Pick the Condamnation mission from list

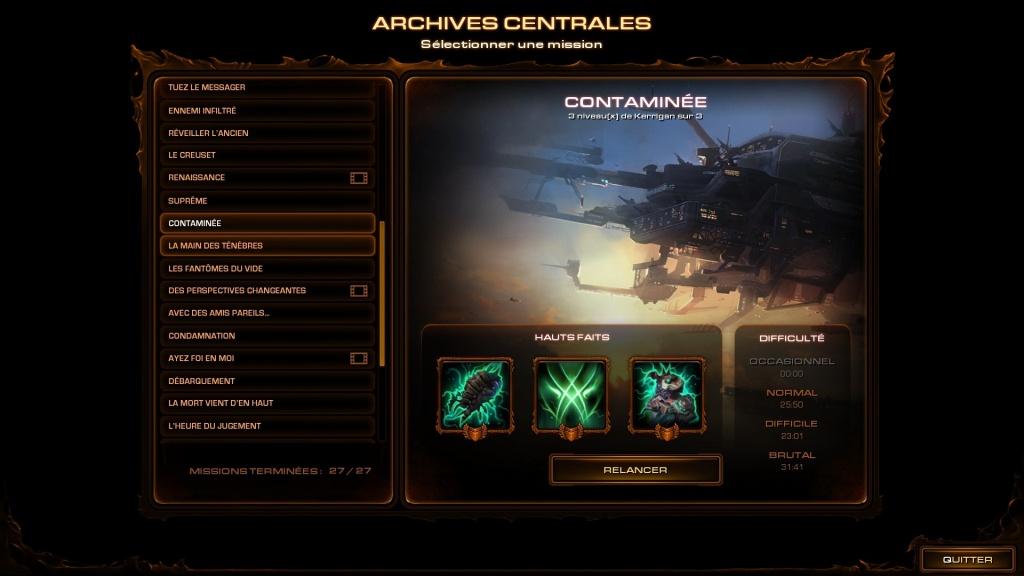[267, 336]
